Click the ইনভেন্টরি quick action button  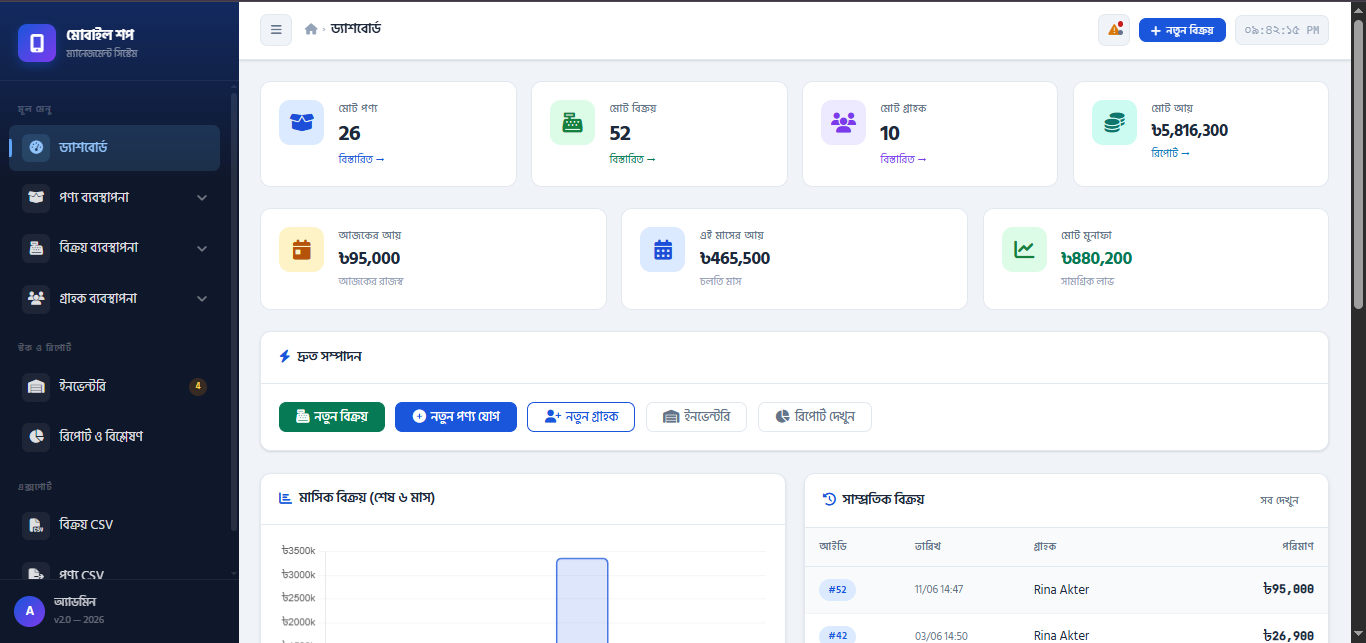click(x=696, y=417)
